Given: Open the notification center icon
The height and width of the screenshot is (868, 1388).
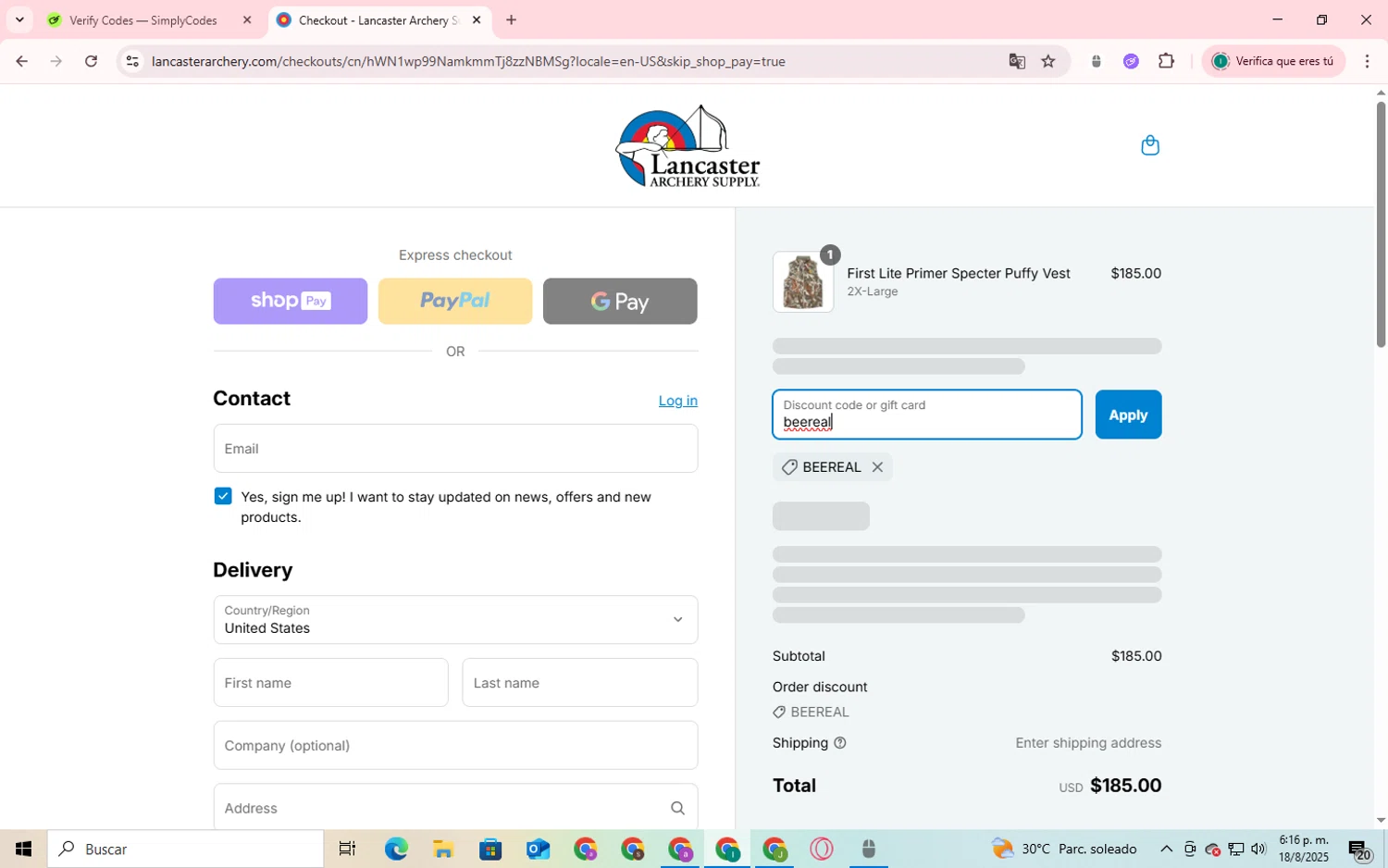Looking at the screenshot, I should tap(1359, 849).
